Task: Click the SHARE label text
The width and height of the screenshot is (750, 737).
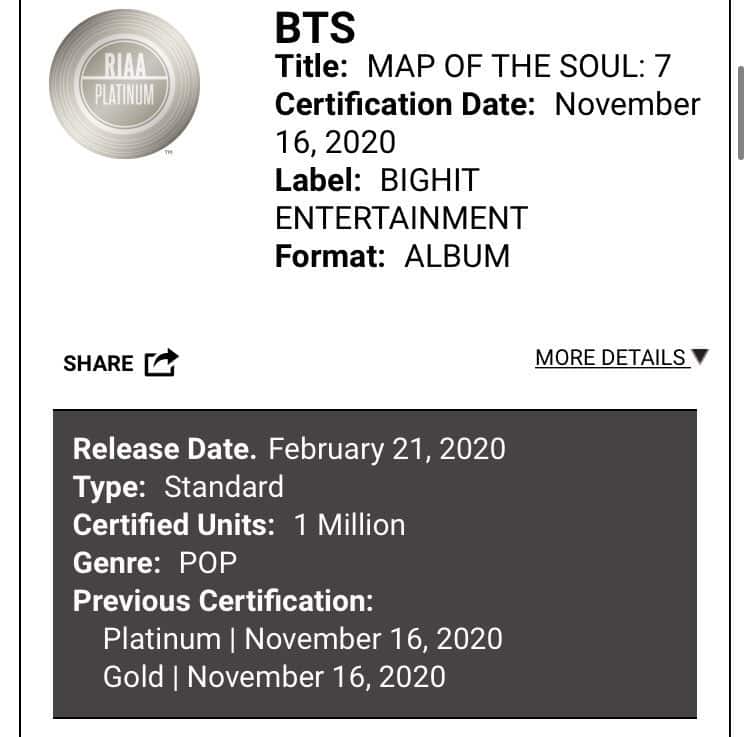Action: point(98,364)
